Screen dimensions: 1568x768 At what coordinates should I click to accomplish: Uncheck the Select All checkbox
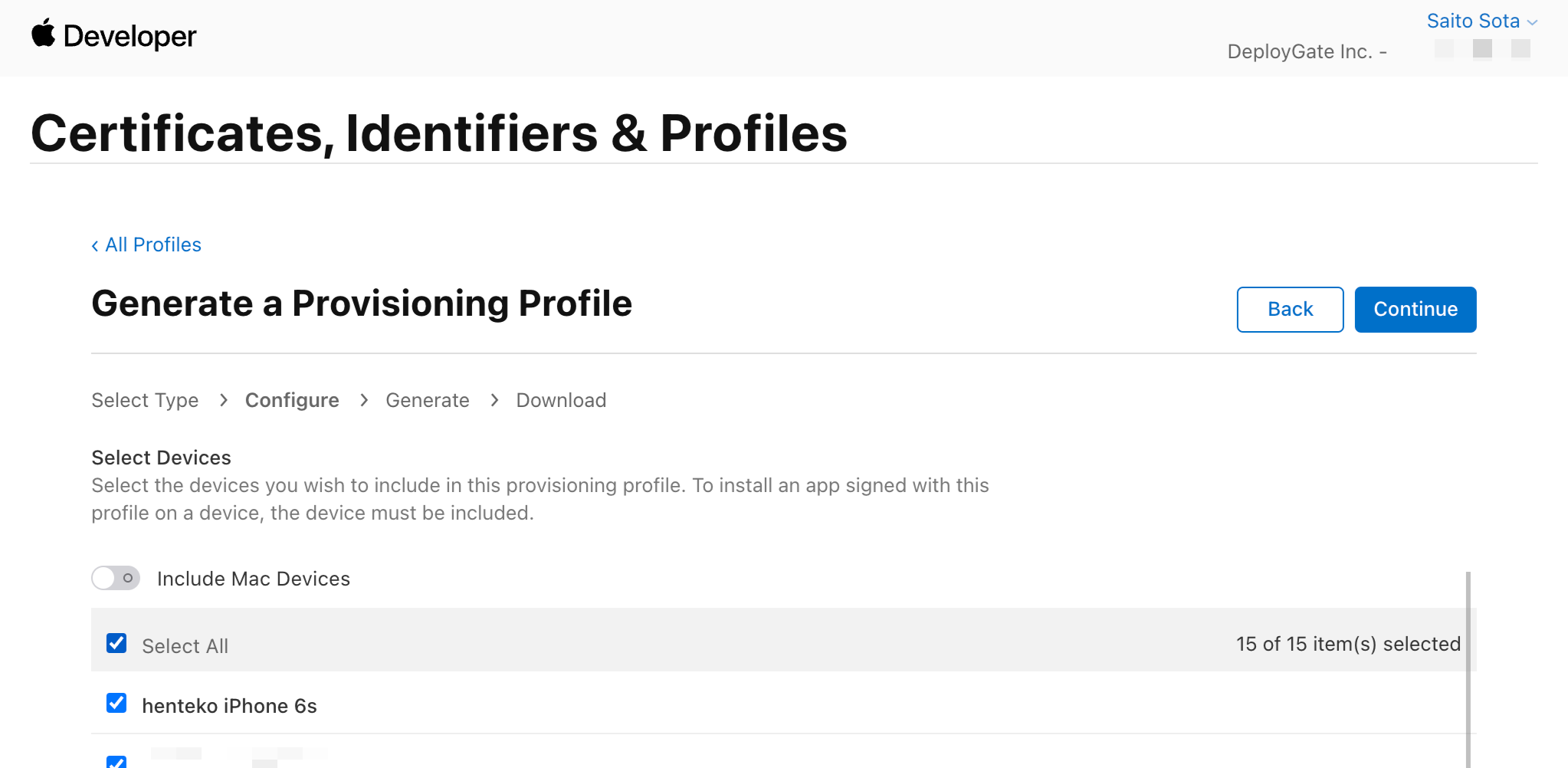pyautogui.click(x=116, y=644)
